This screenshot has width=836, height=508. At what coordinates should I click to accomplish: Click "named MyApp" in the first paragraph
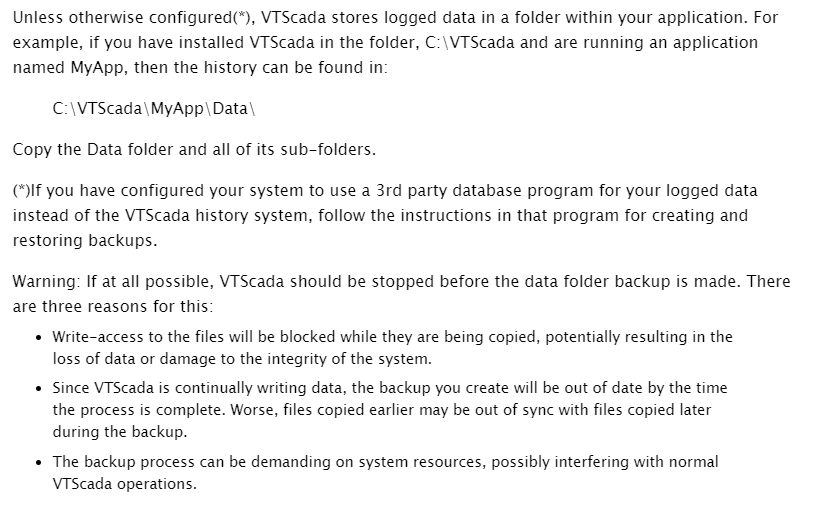tap(57, 66)
